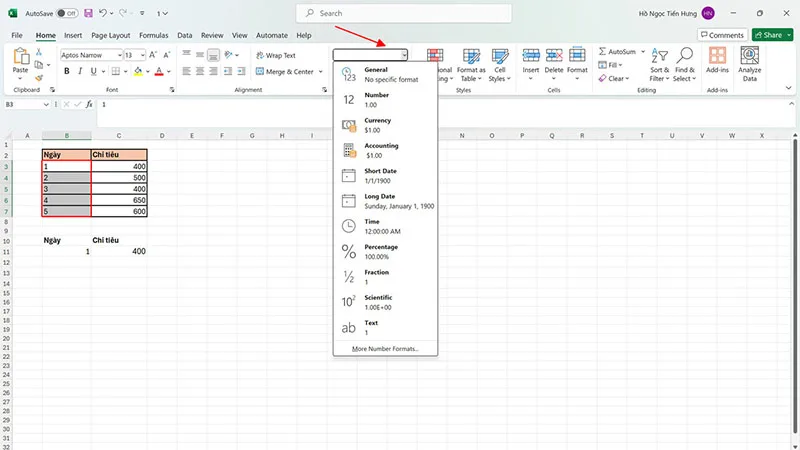
Task: Open the Clear dropdown
Action: (x=614, y=78)
